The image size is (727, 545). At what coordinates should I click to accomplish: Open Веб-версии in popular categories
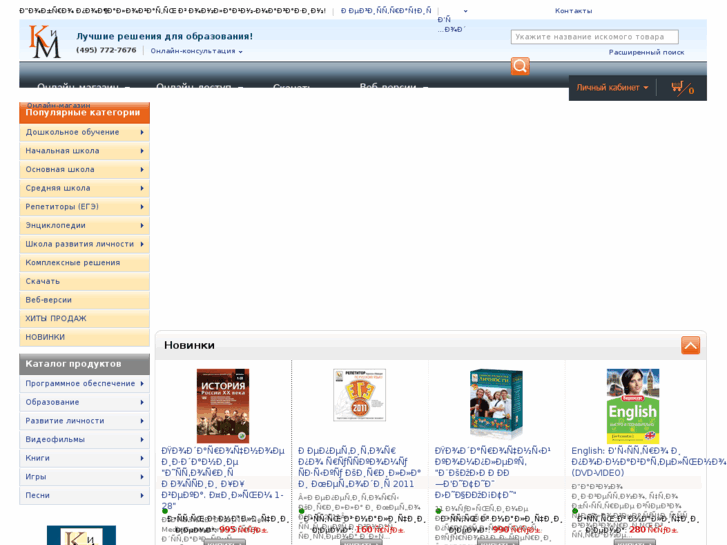pyautogui.click(x=84, y=300)
